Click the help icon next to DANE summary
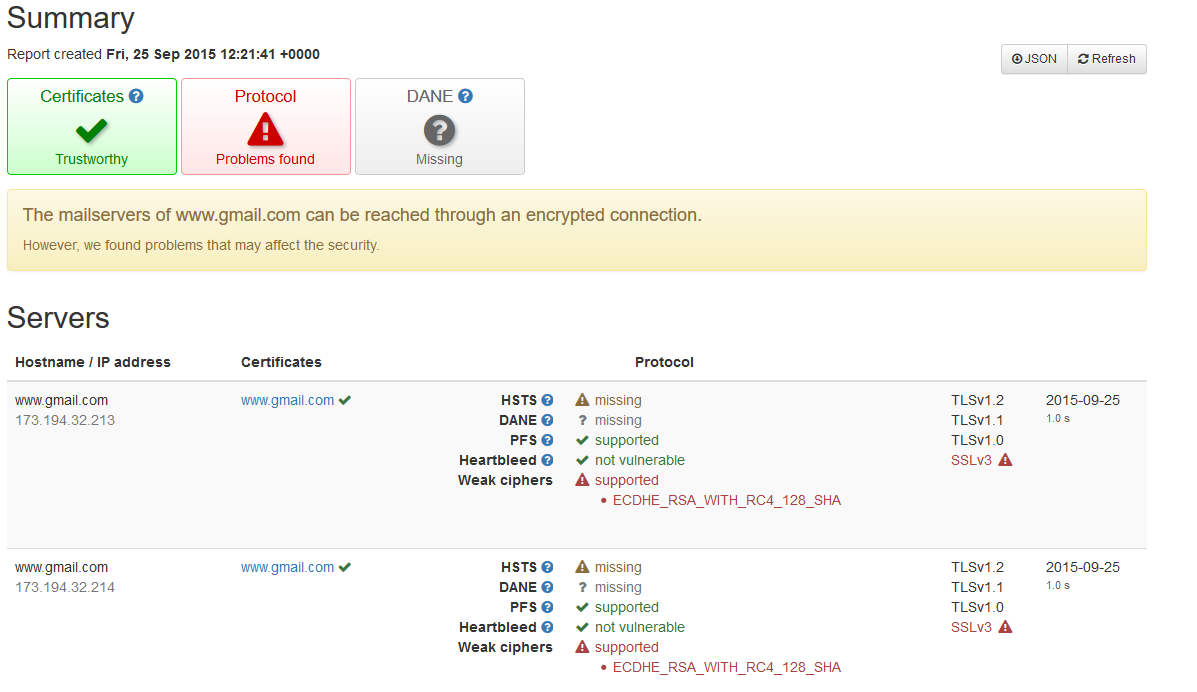Screen dimensions: 1197x692 tap(466, 97)
